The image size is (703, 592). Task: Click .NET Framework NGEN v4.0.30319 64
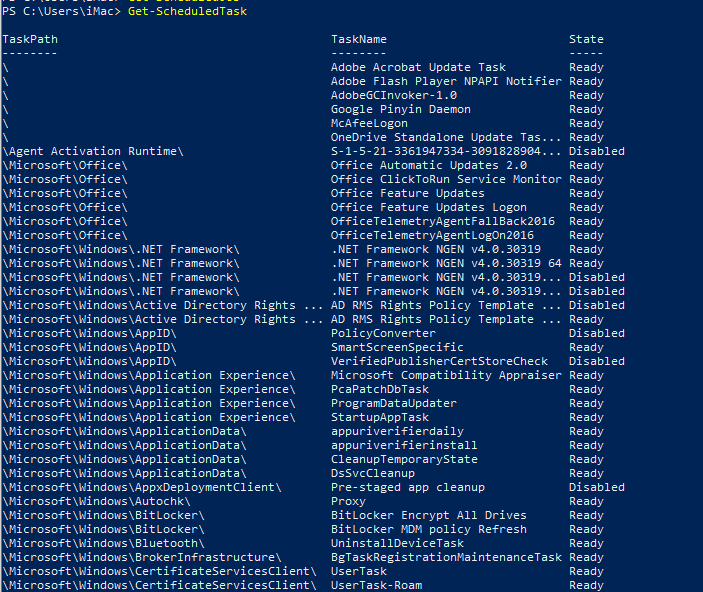click(446, 263)
